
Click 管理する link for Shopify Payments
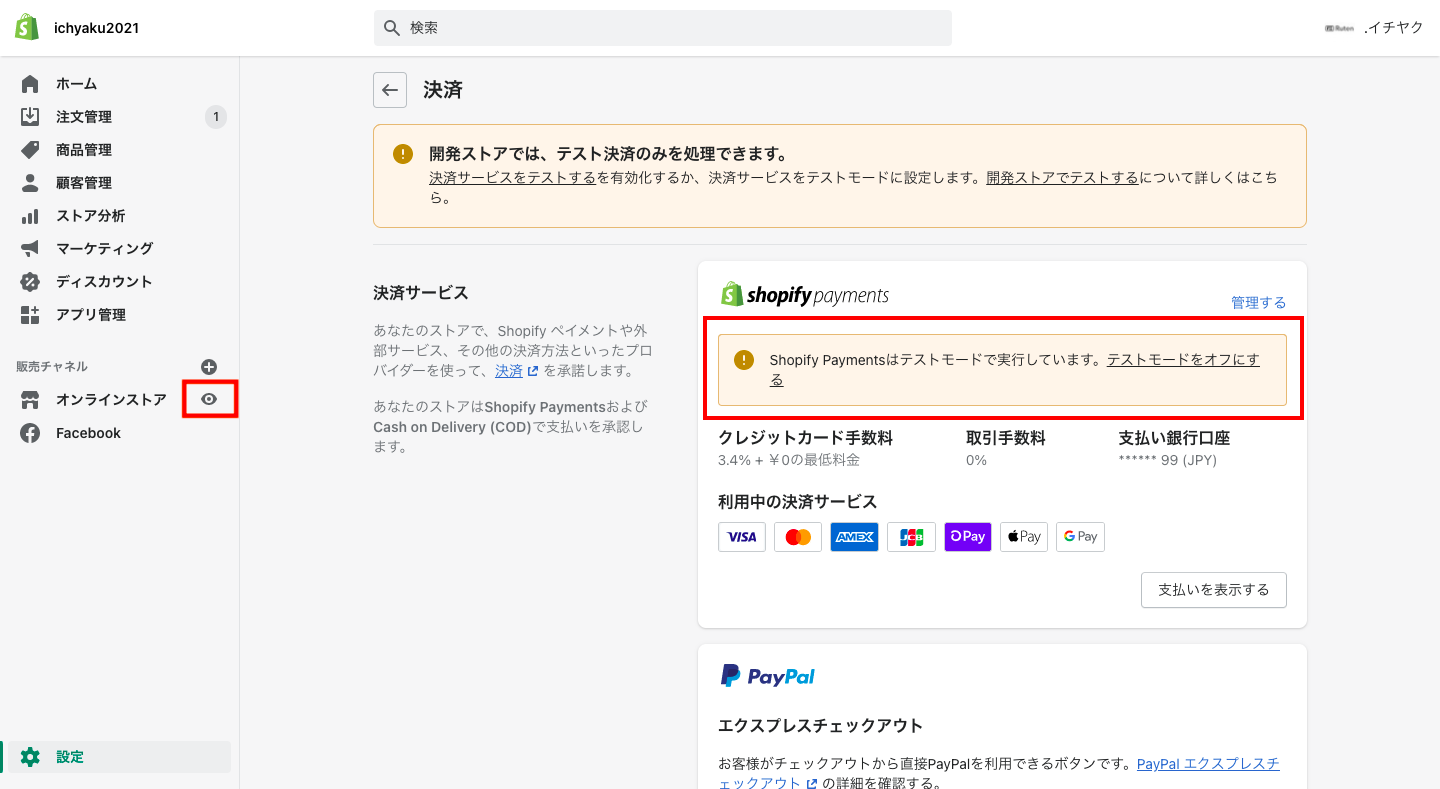(1258, 302)
